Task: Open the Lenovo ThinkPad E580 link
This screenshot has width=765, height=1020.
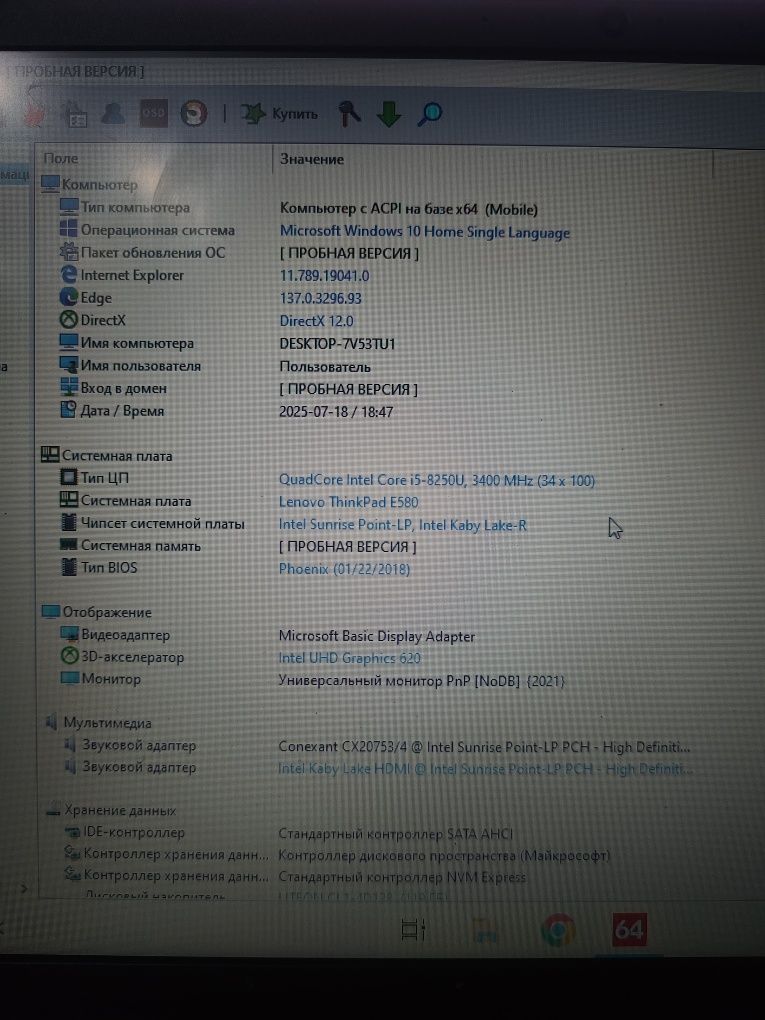Action: (x=349, y=502)
